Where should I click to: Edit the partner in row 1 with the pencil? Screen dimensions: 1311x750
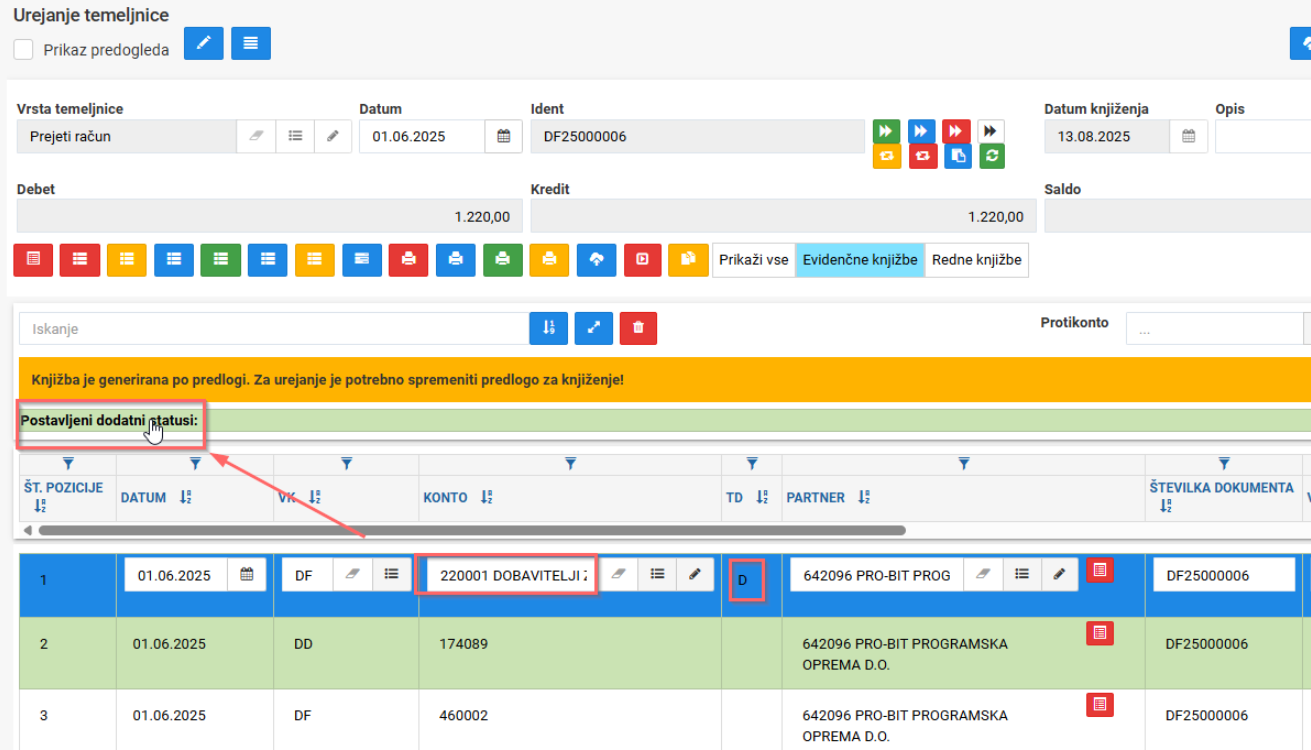[1059, 575]
